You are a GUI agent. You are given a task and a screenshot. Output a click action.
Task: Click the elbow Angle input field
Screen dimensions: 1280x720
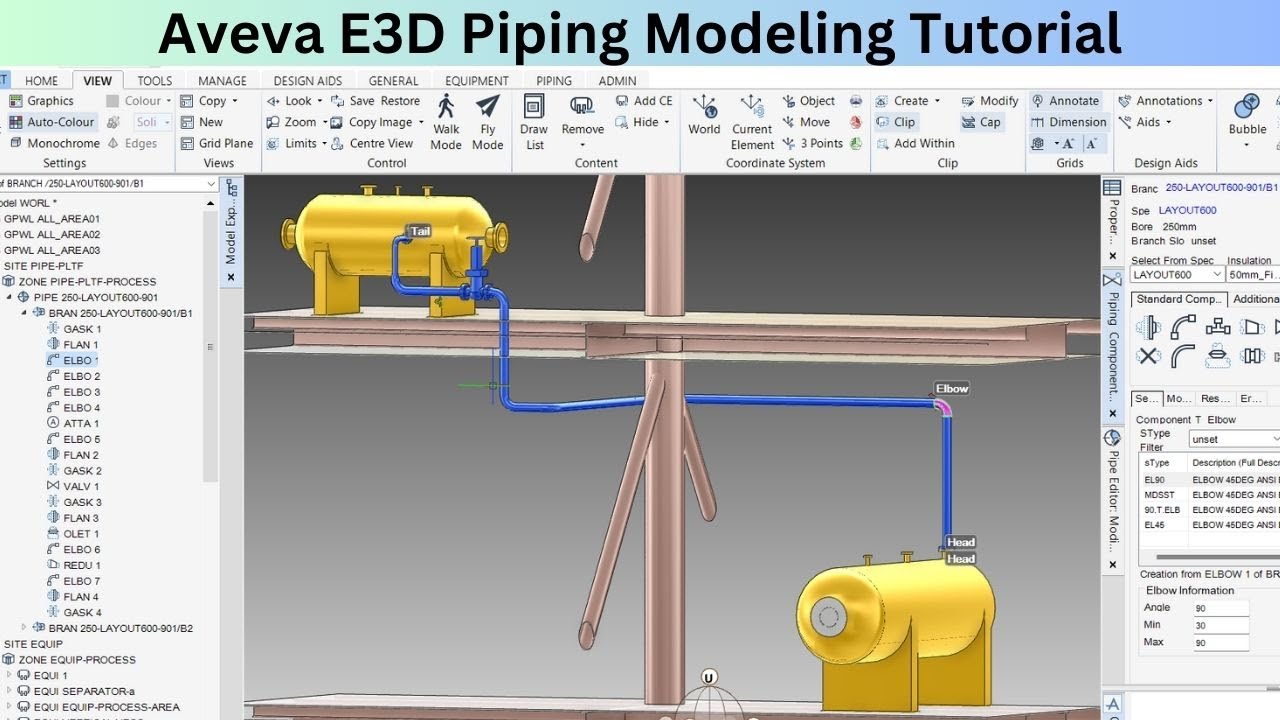pos(1221,608)
